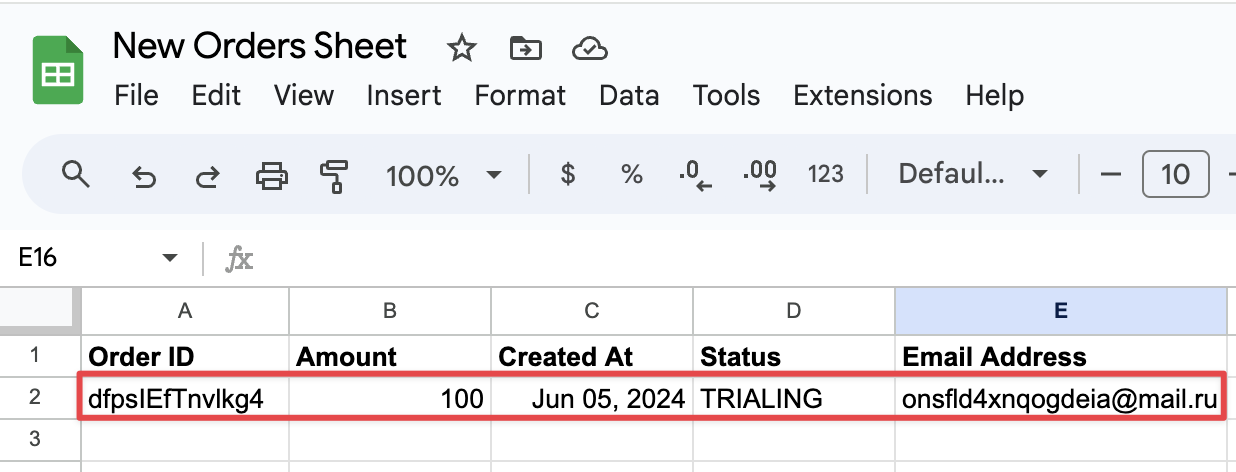This screenshot has width=1236, height=472.
Task: Undo the last action
Action: pyautogui.click(x=145, y=177)
